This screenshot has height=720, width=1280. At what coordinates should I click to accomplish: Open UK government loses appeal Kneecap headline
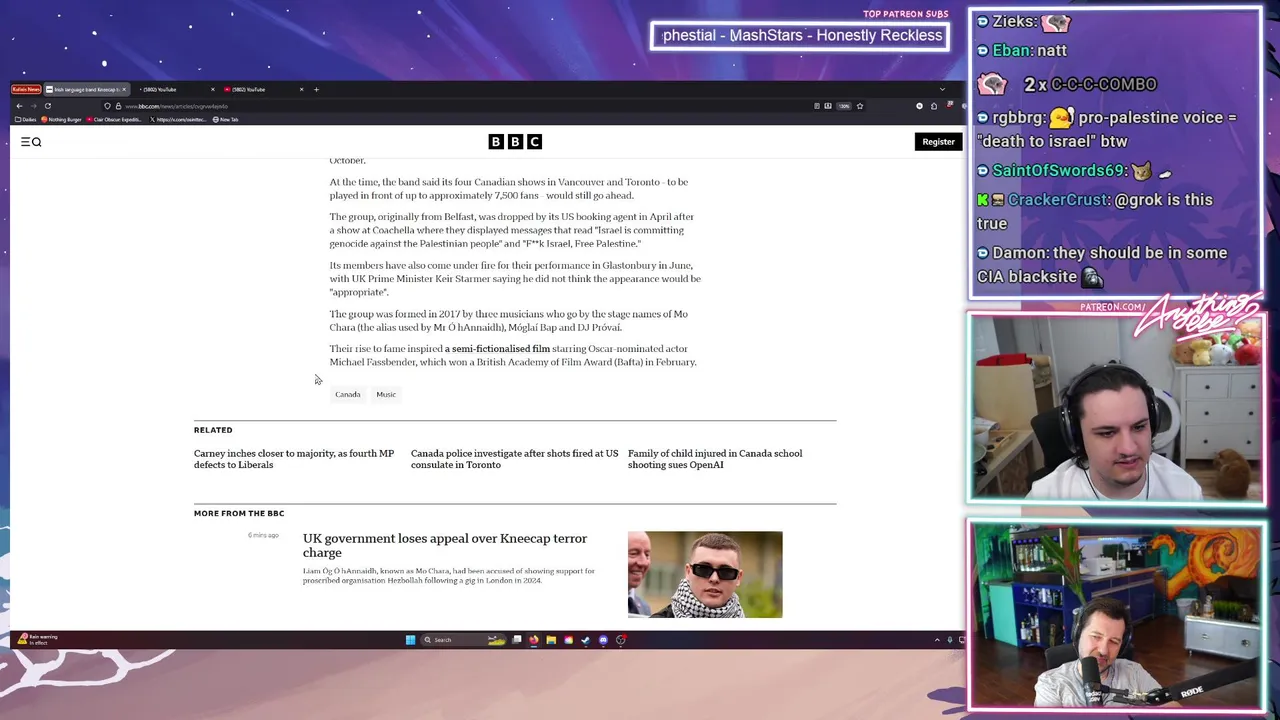tap(445, 545)
